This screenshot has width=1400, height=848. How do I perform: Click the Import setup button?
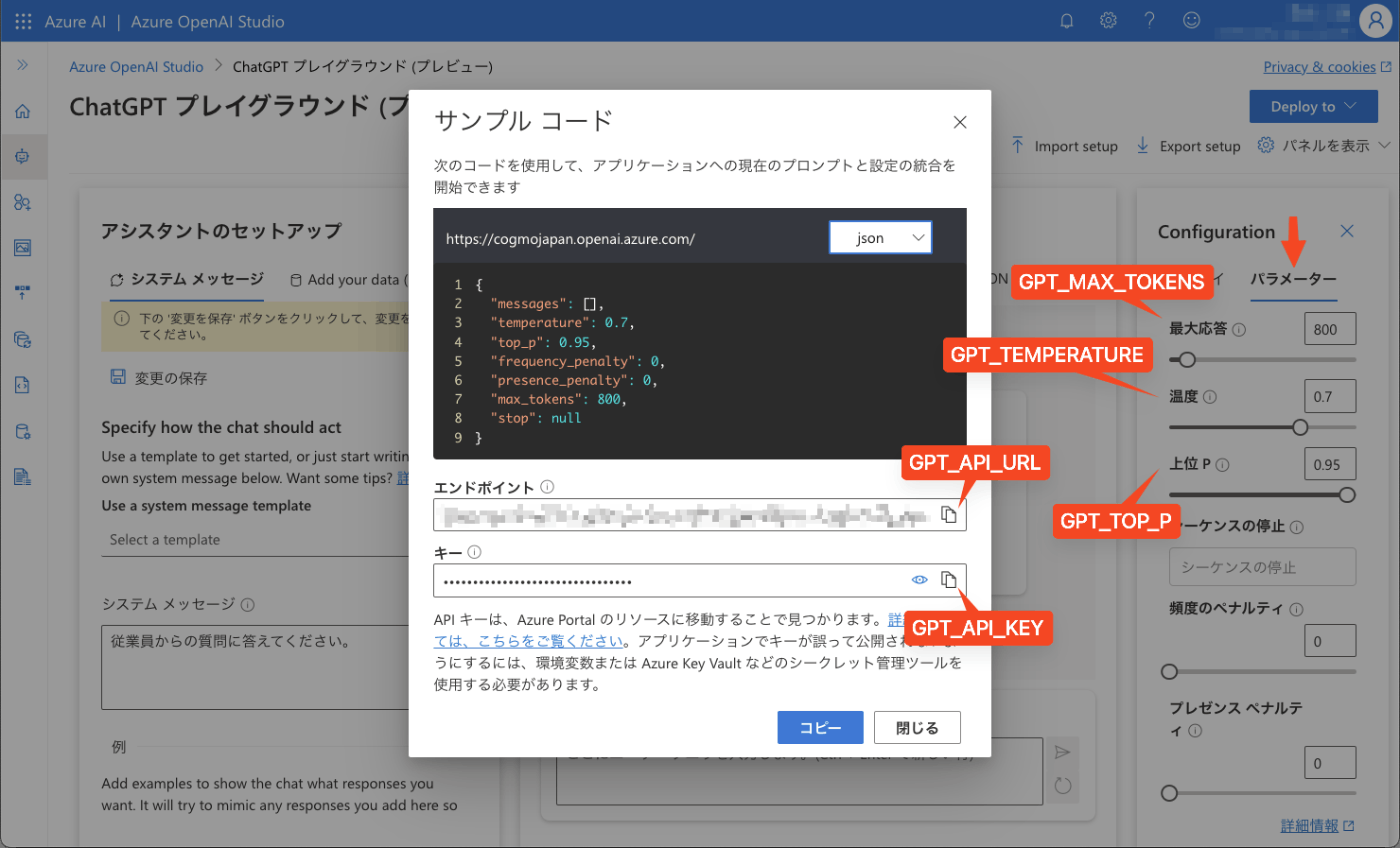(x=1064, y=146)
